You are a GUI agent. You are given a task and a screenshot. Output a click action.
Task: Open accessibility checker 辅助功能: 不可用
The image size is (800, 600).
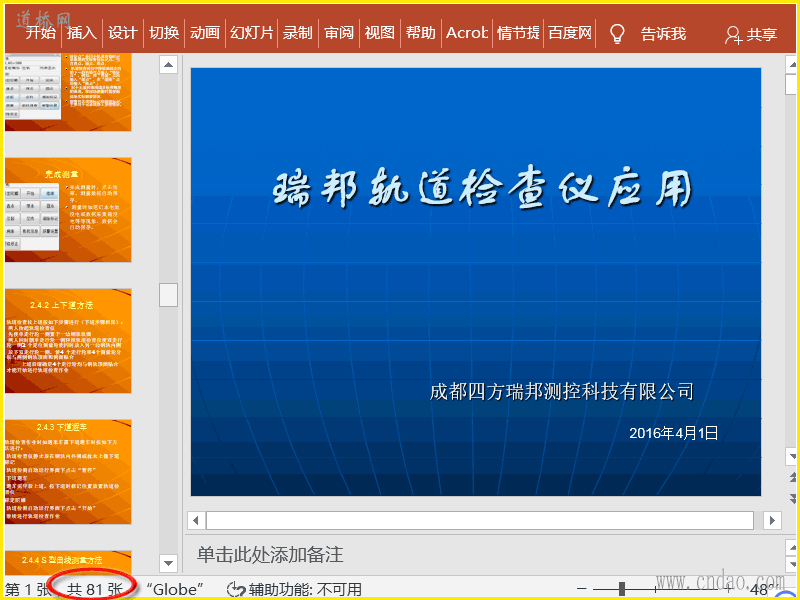(294, 589)
